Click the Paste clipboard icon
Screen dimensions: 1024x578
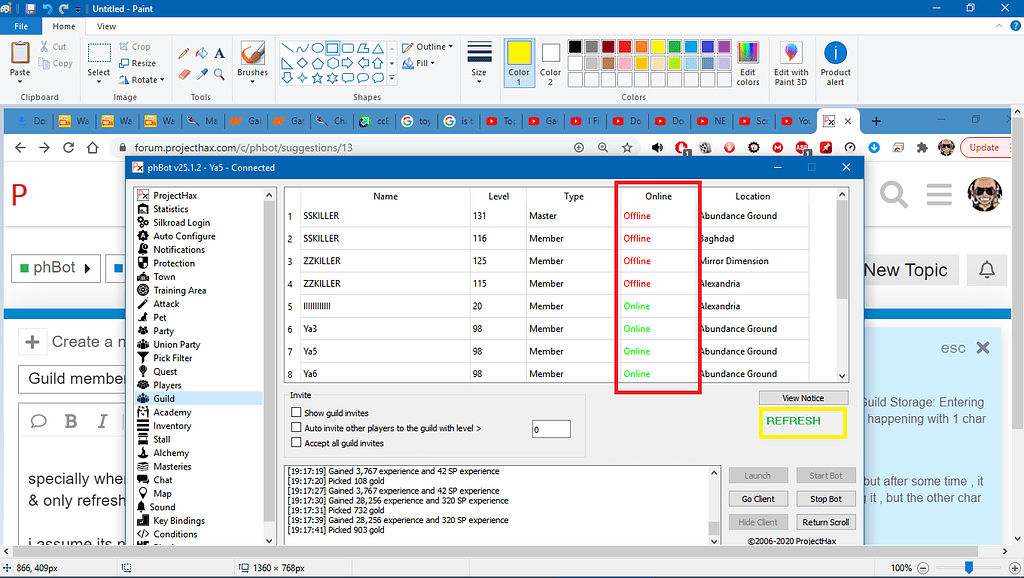point(20,53)
